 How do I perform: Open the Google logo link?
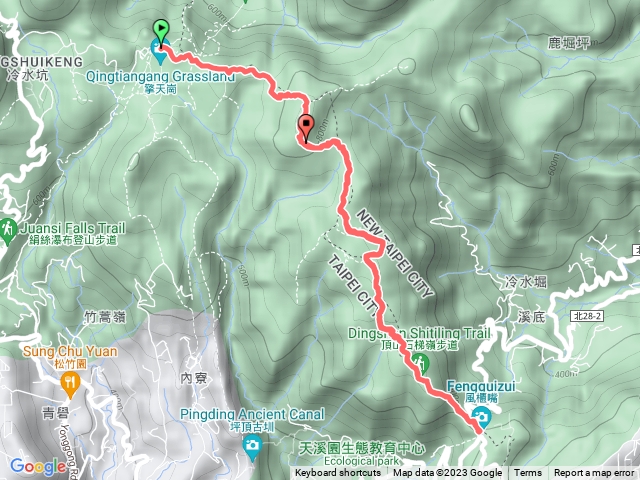[x=38, y=467]
